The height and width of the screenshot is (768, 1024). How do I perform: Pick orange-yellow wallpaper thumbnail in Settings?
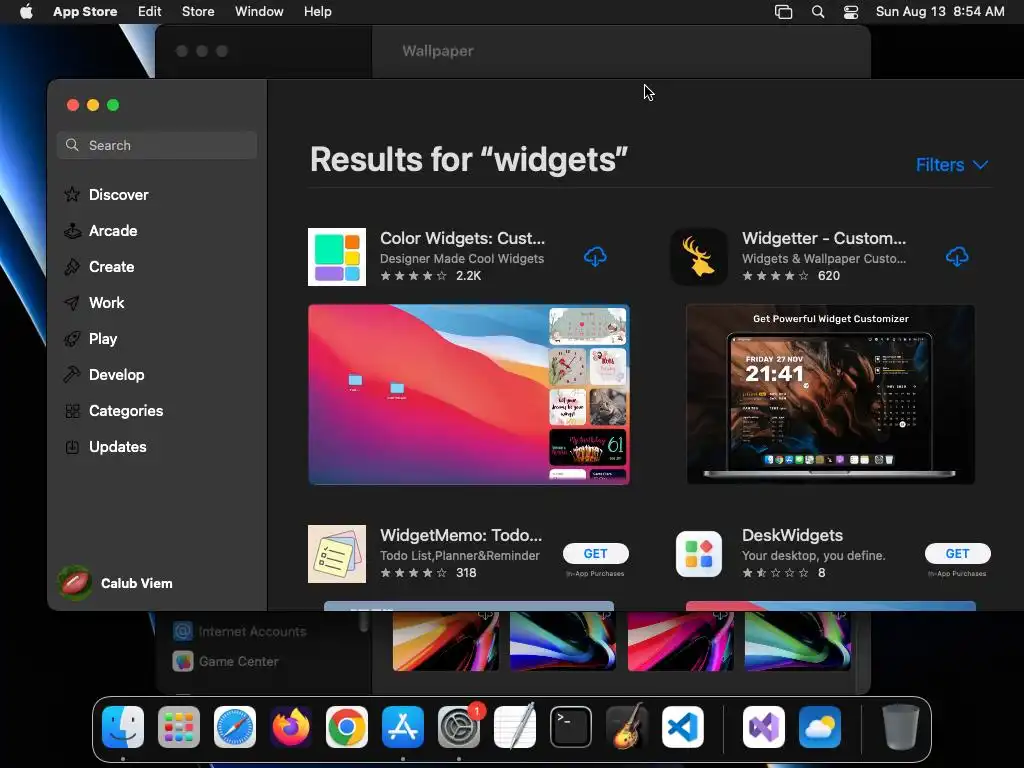coord(445,641)
